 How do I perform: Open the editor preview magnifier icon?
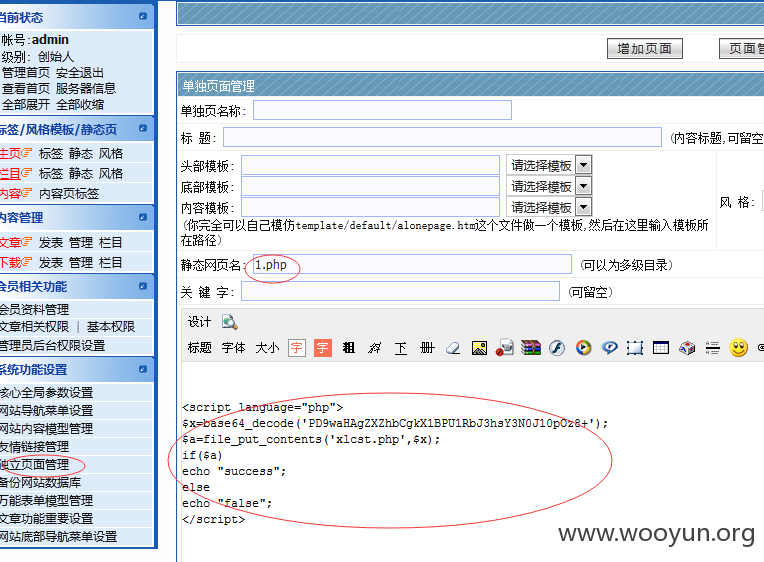229,322
